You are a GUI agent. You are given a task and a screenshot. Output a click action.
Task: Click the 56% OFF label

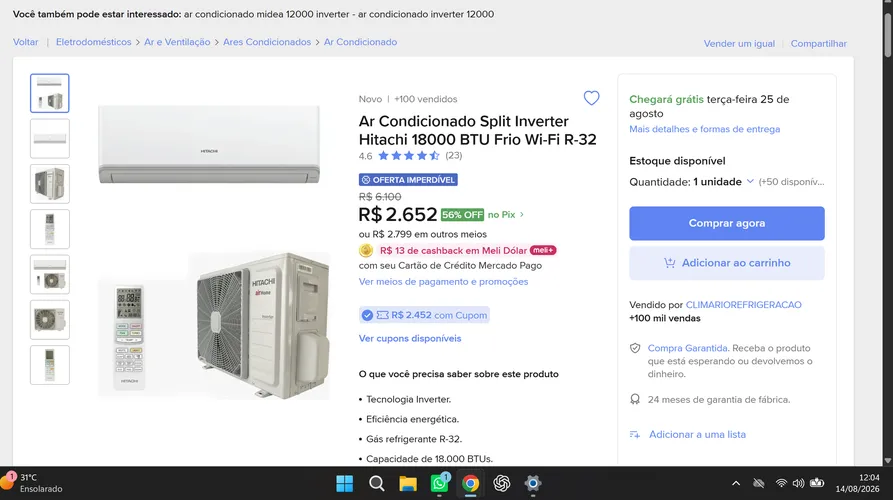(462, 215)
